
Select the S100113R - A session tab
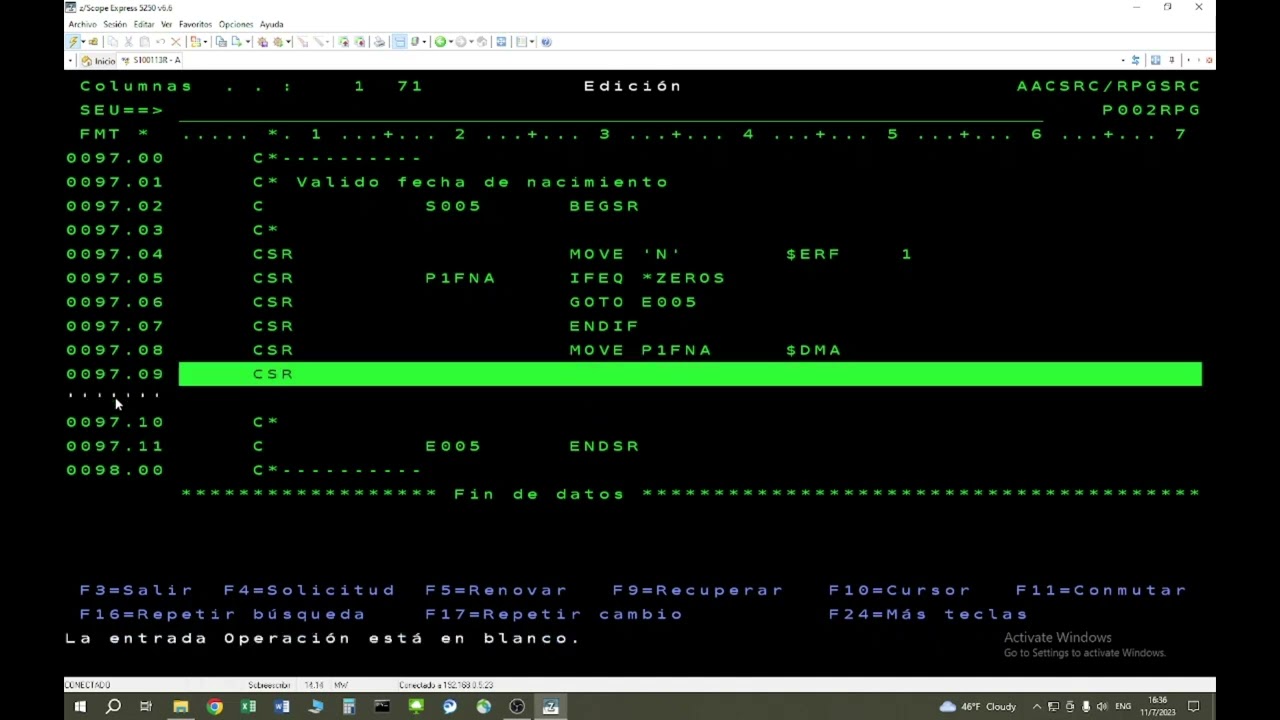coord(150,60)
